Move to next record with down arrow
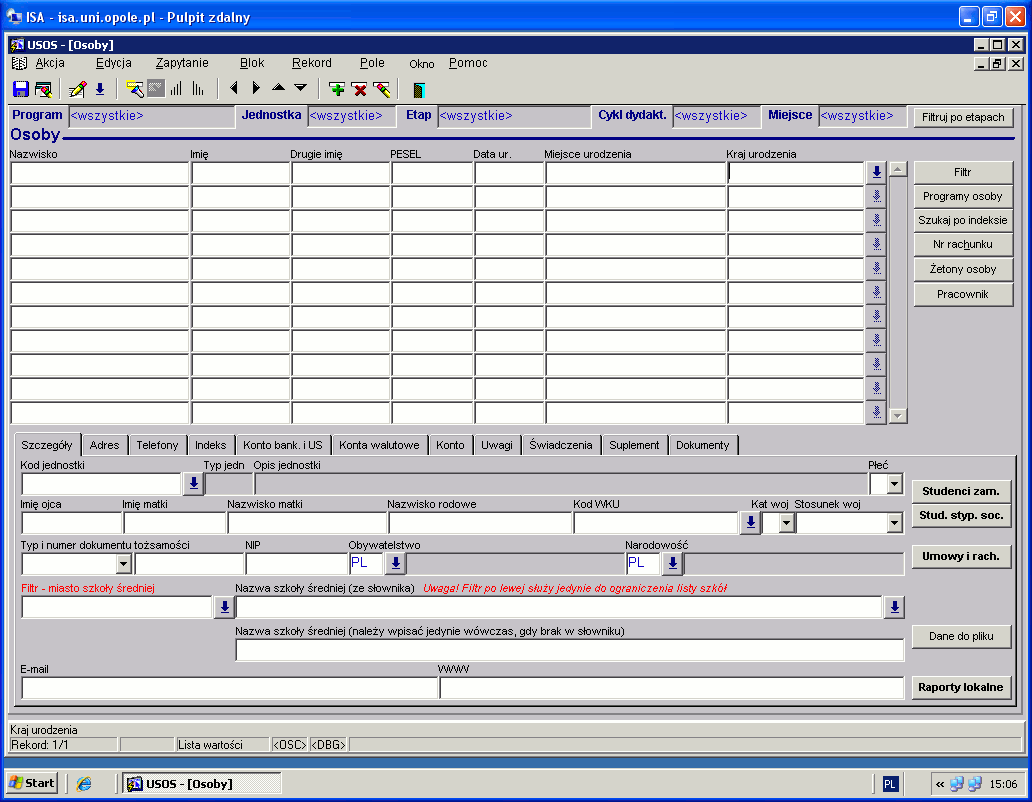 click(301, 88)
